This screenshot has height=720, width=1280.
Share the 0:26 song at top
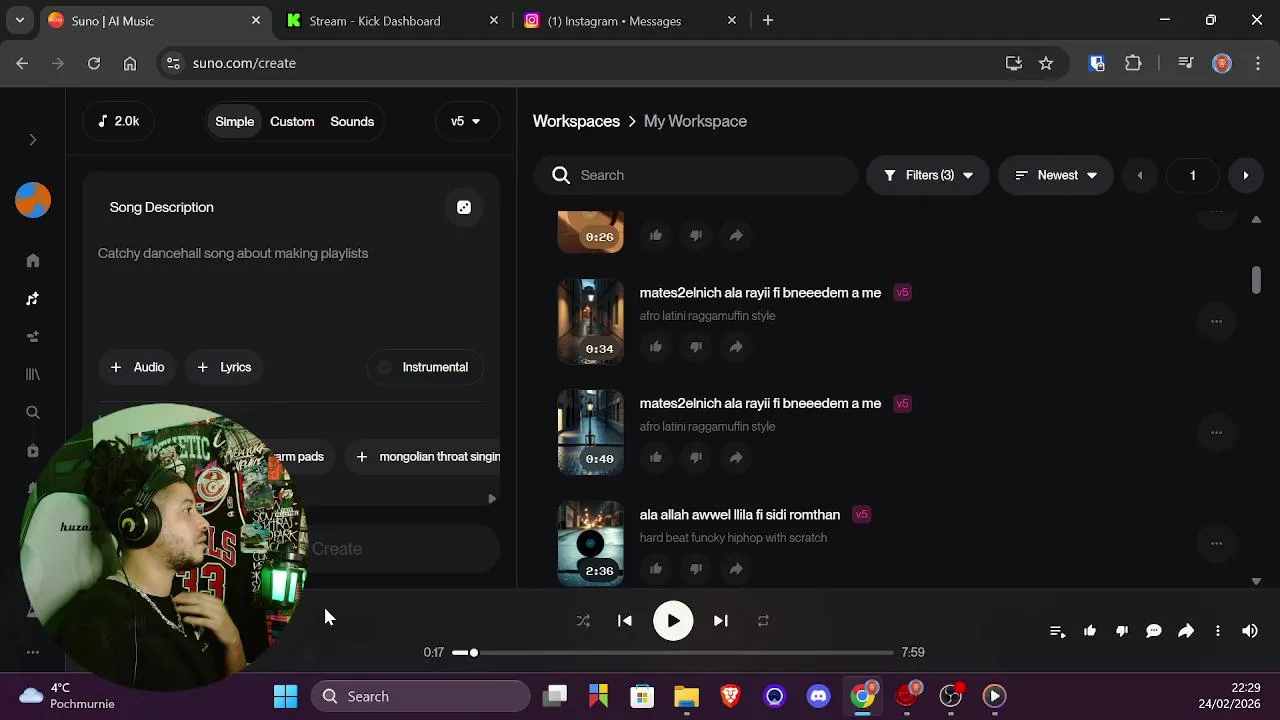click(x=736, y=236)
